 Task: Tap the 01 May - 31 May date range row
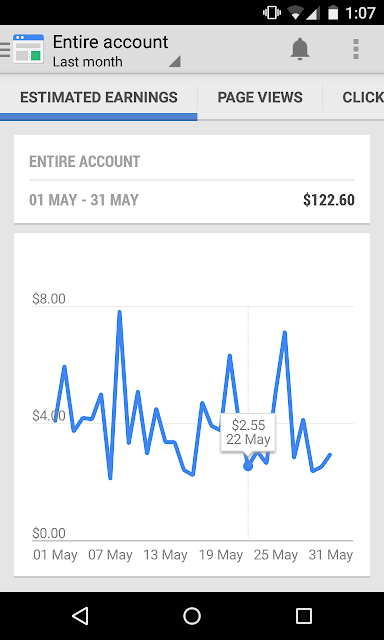(192, 200)
